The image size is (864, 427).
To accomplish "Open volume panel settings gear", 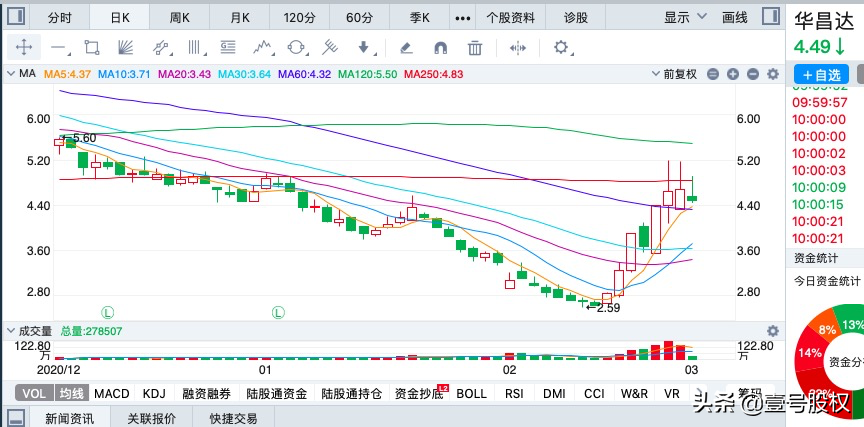I will (x=773, y=331).
